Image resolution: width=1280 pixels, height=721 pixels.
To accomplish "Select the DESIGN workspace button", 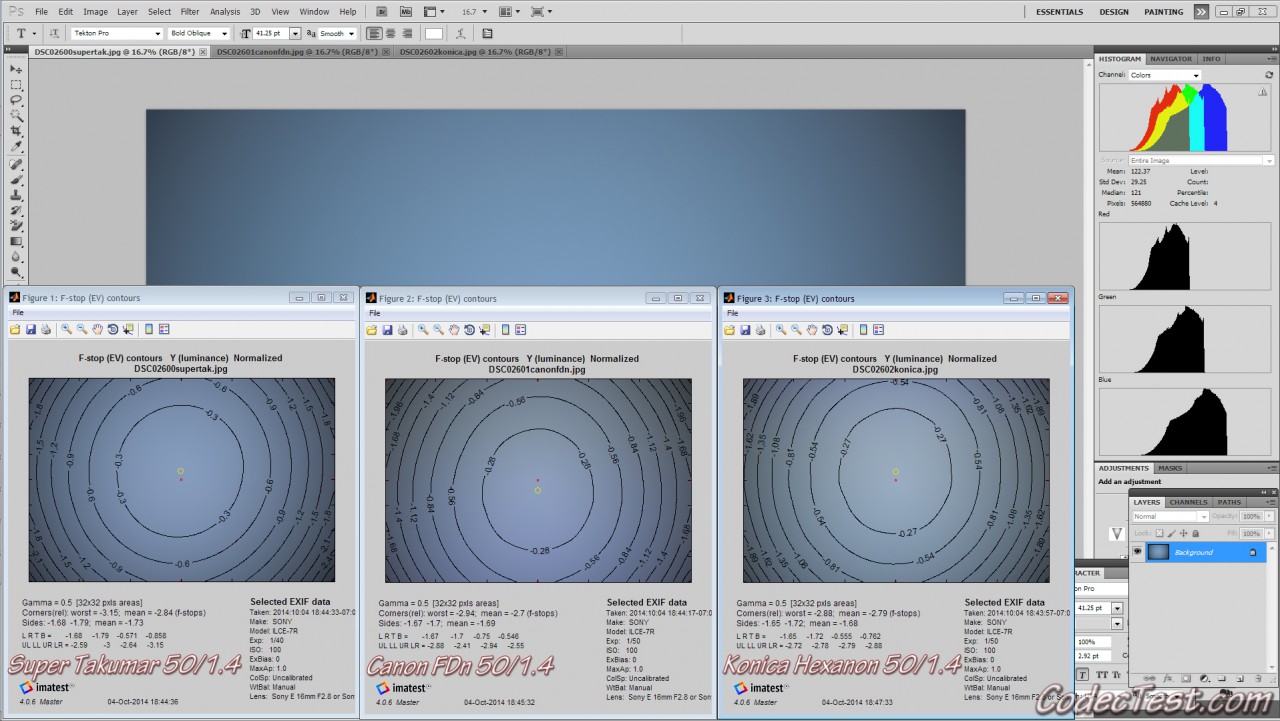I will pyautogui.click(x=1114, y=12).
